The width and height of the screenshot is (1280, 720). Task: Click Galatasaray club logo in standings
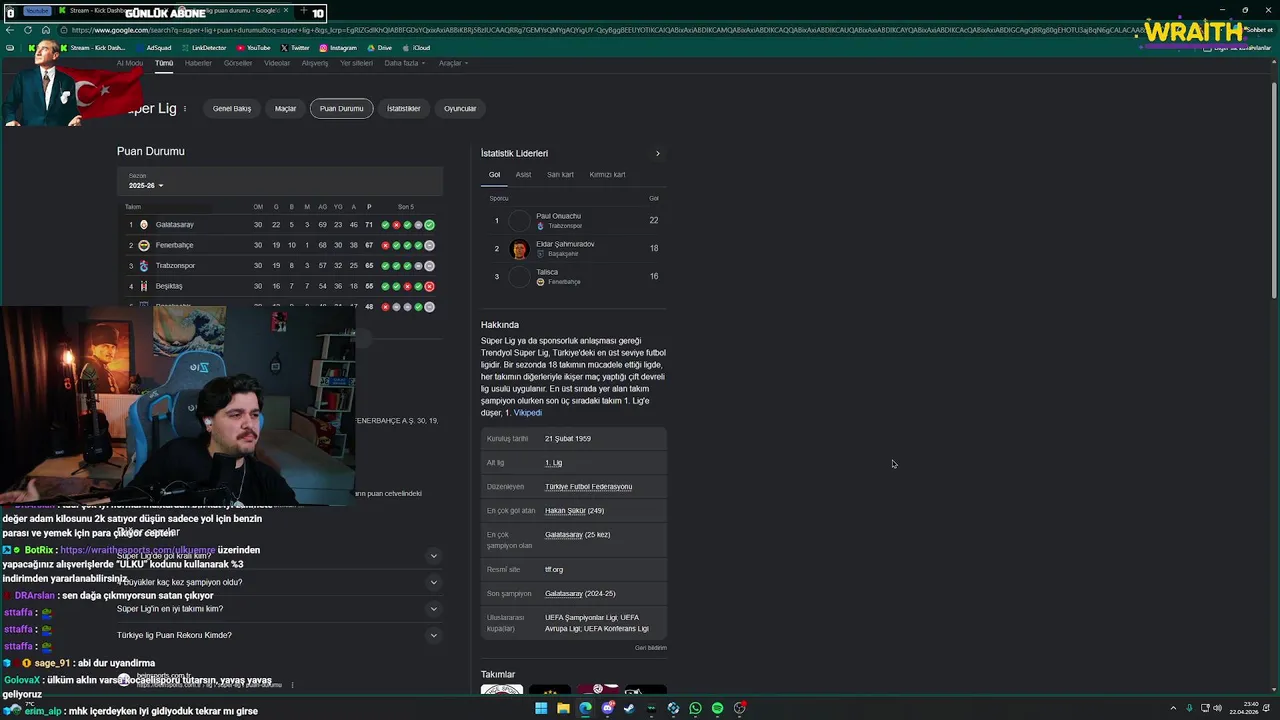[143, 225]
